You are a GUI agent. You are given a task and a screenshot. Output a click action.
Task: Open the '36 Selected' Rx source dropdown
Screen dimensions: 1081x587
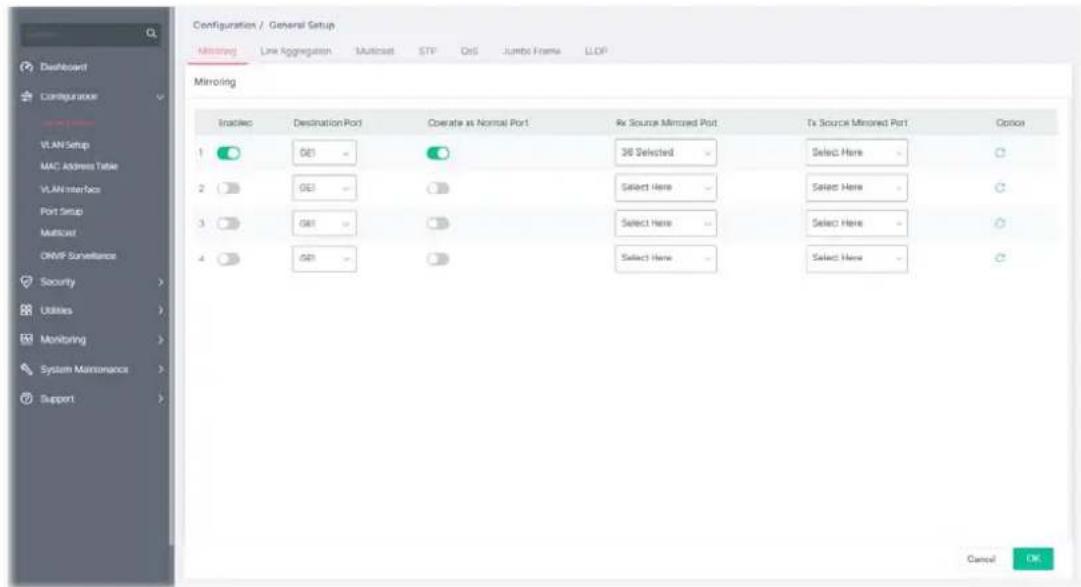point(665,152)
